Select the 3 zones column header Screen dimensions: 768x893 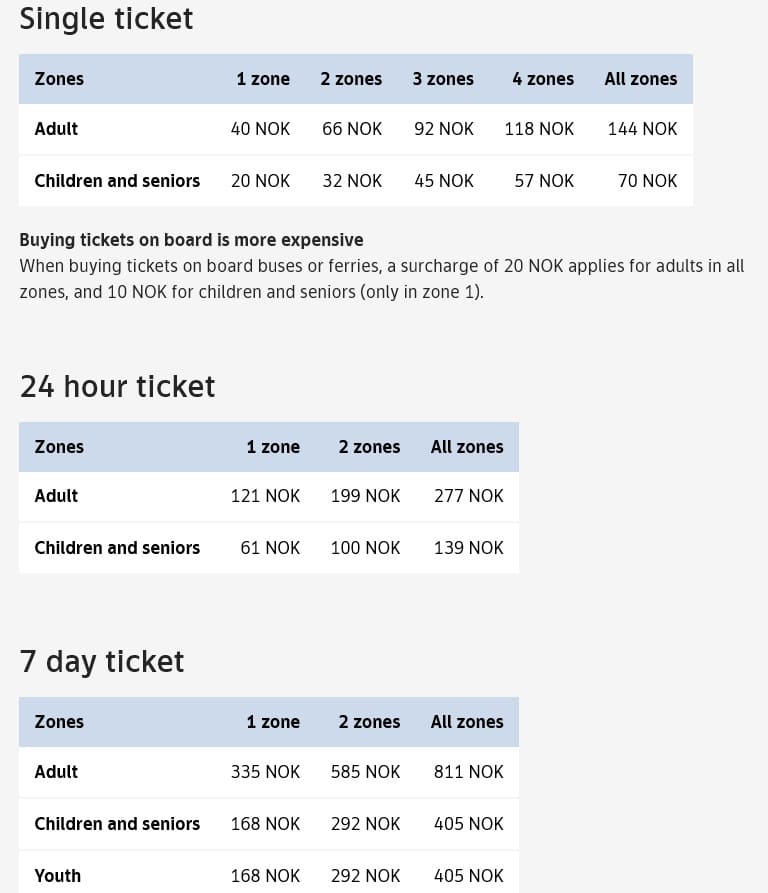point(443,79)
